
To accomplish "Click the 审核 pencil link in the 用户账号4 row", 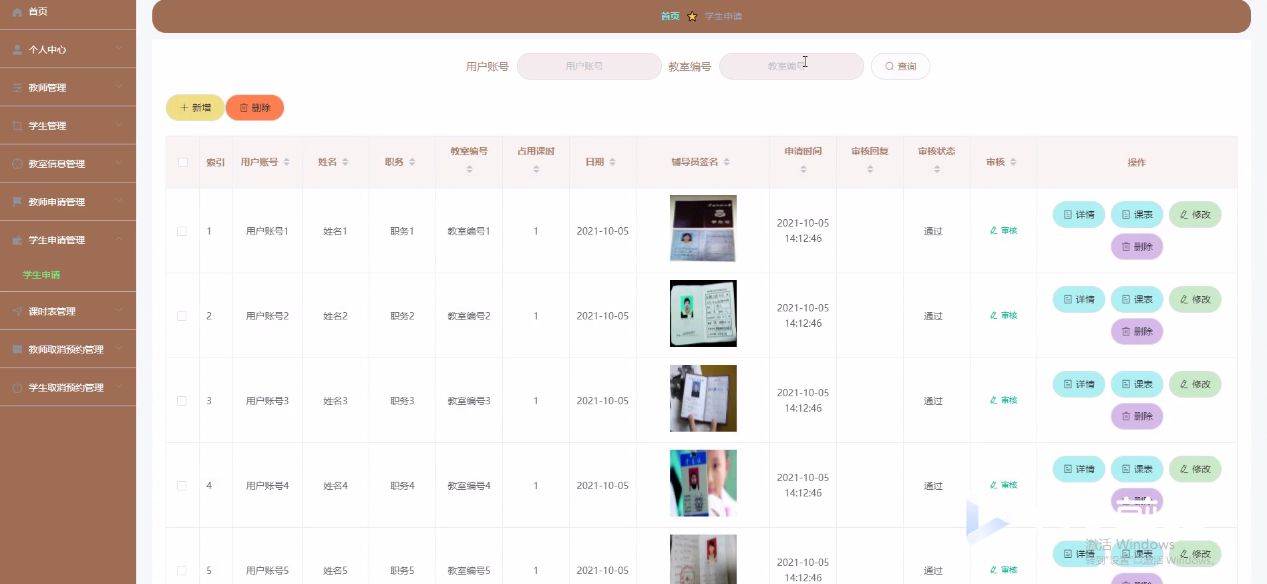I will pos(1003,485).
